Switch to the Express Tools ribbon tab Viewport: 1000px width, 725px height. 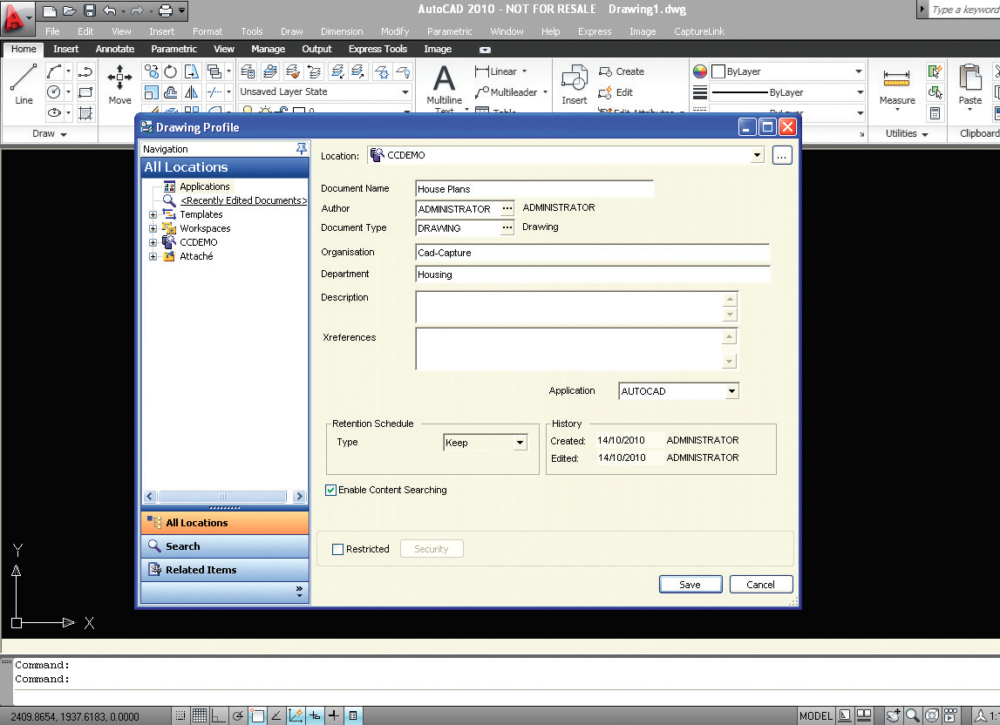tap(378, 49)
